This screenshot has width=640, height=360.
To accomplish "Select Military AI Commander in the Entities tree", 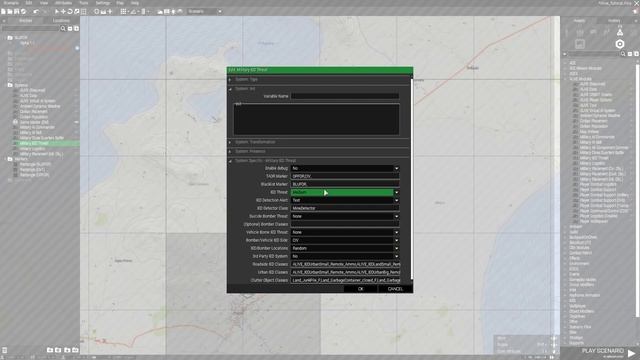I will click(x=37, y=127).
